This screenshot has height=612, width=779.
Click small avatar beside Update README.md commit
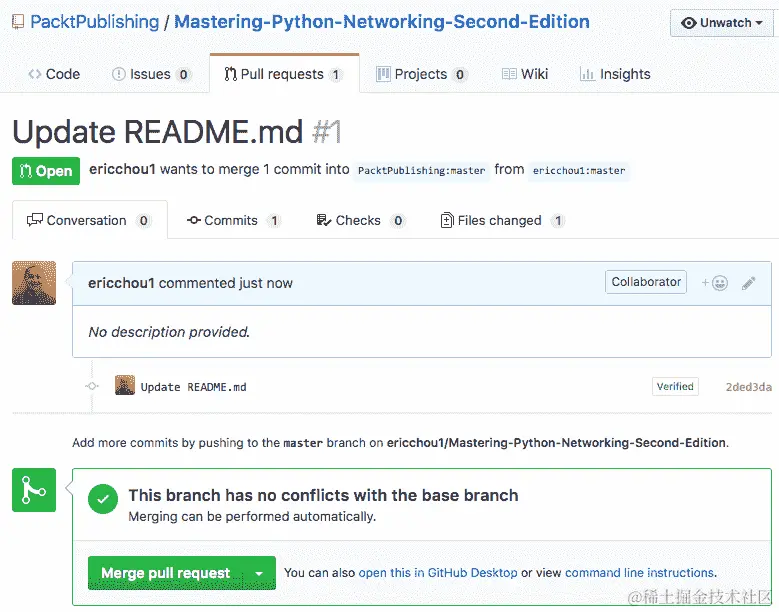[x=125, y=386]
